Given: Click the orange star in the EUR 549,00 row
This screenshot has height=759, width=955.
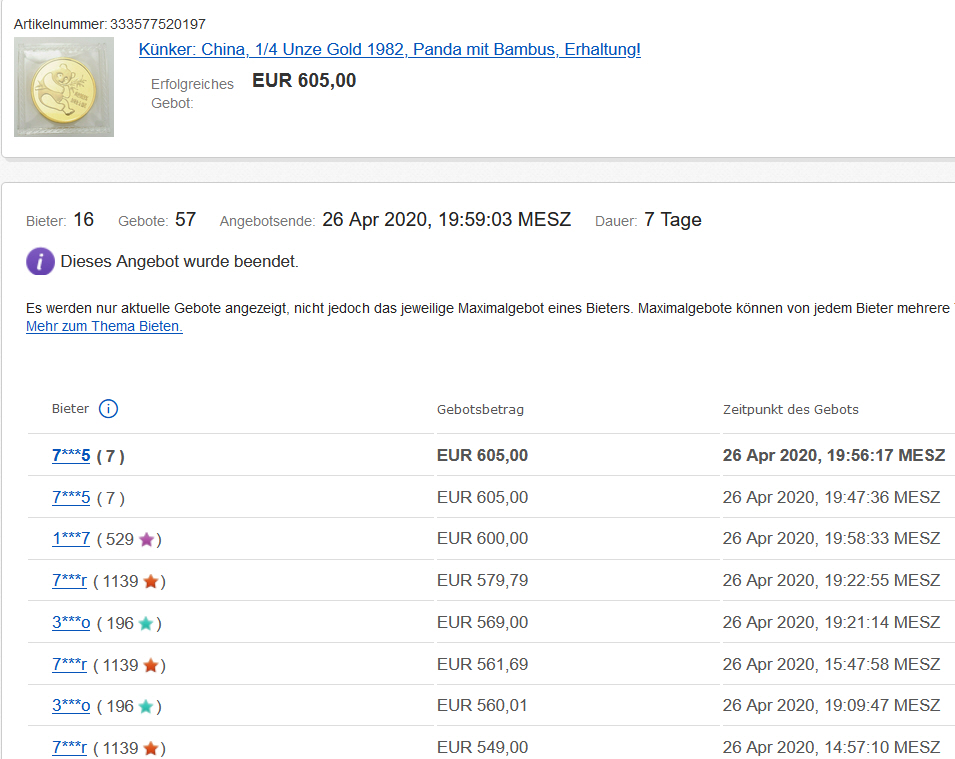Looking at the screenshot, I should click(x=151, y=748).
